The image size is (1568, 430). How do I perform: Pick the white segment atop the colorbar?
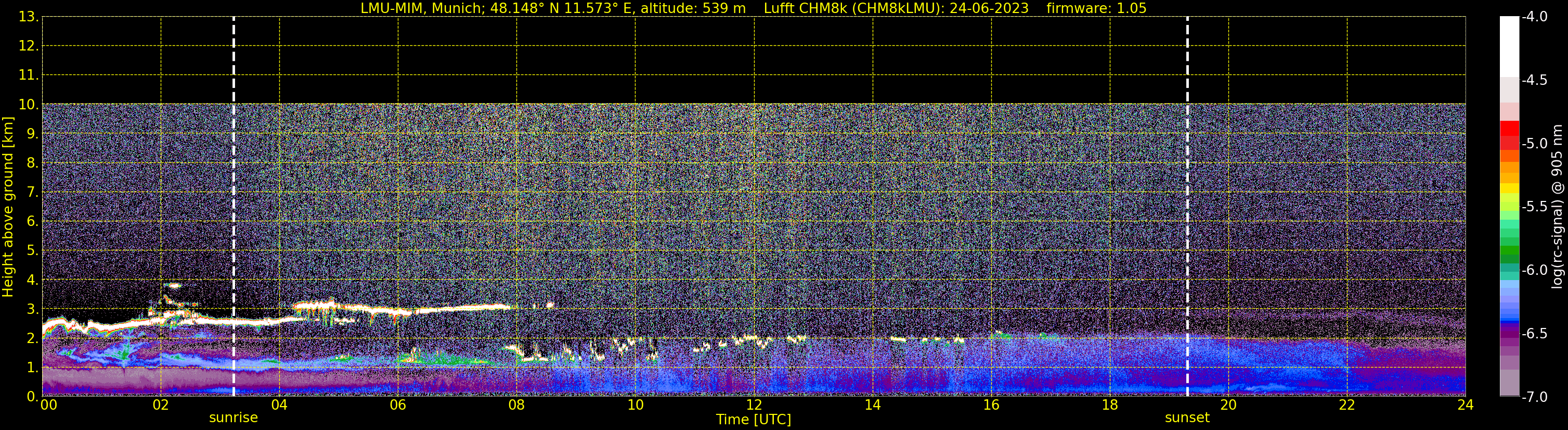pos(1510,46)
